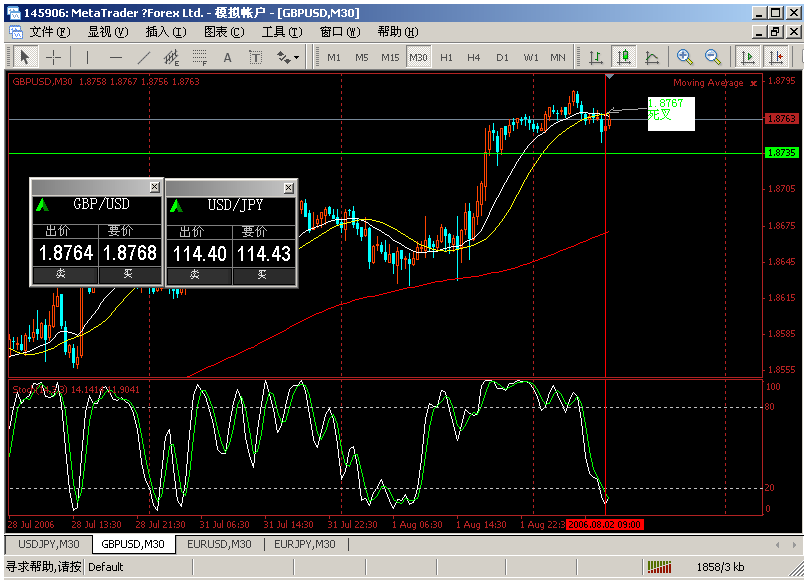
Task: Click the chart shift triangle marker
Action: tap(609, 77)
